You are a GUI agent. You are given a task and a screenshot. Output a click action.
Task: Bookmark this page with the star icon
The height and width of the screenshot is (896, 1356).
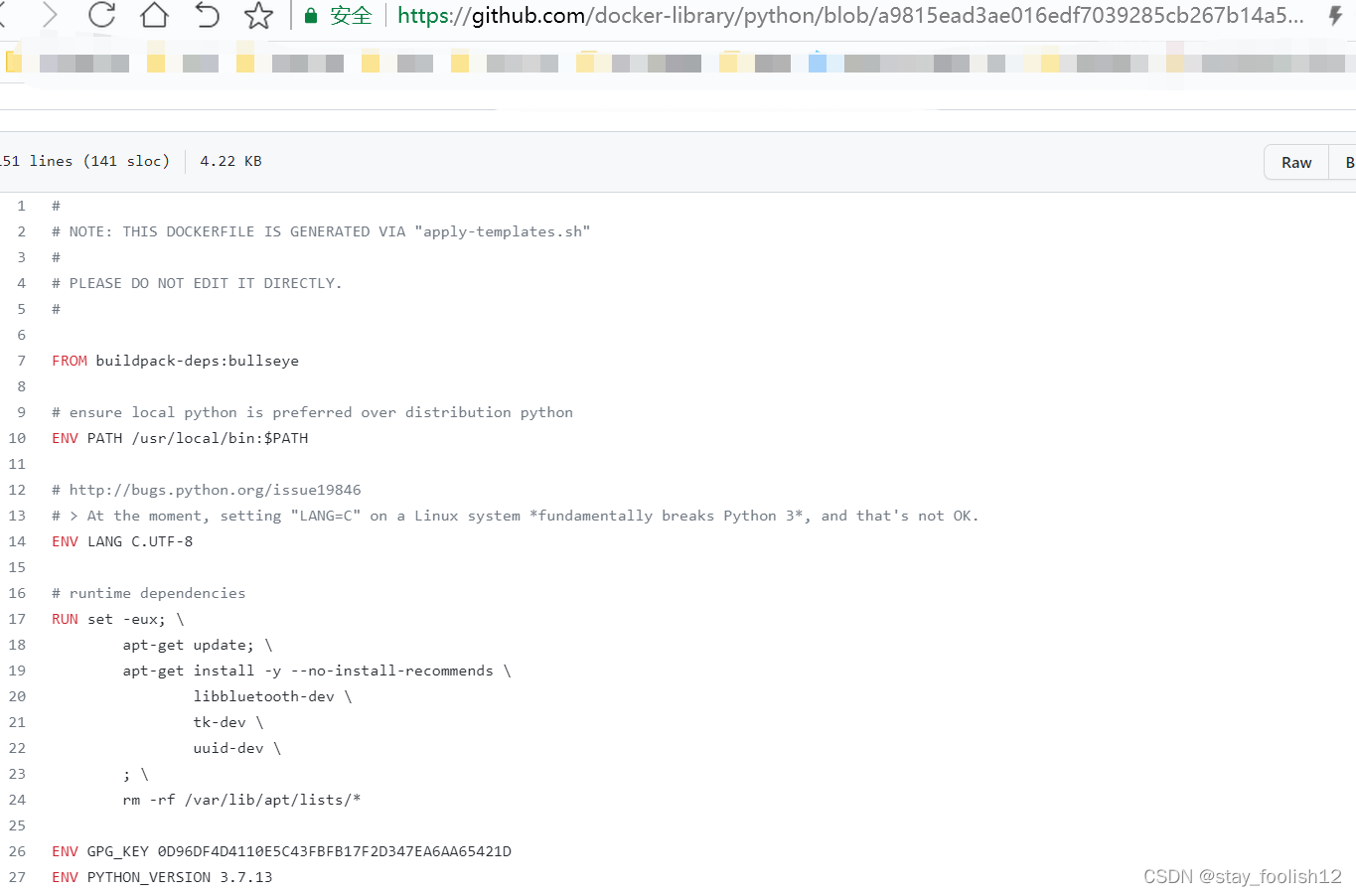pos(258,15)
